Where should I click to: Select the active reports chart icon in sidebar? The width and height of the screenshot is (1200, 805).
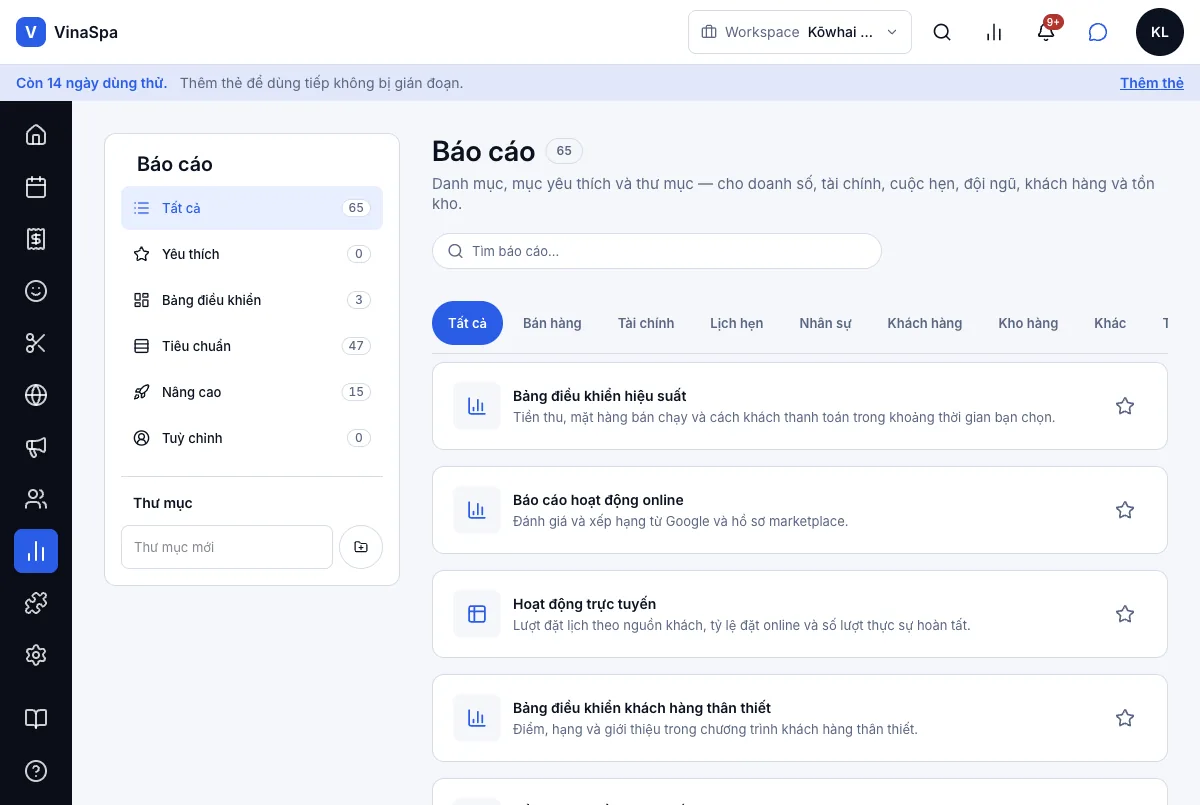[x=36, y=550]
